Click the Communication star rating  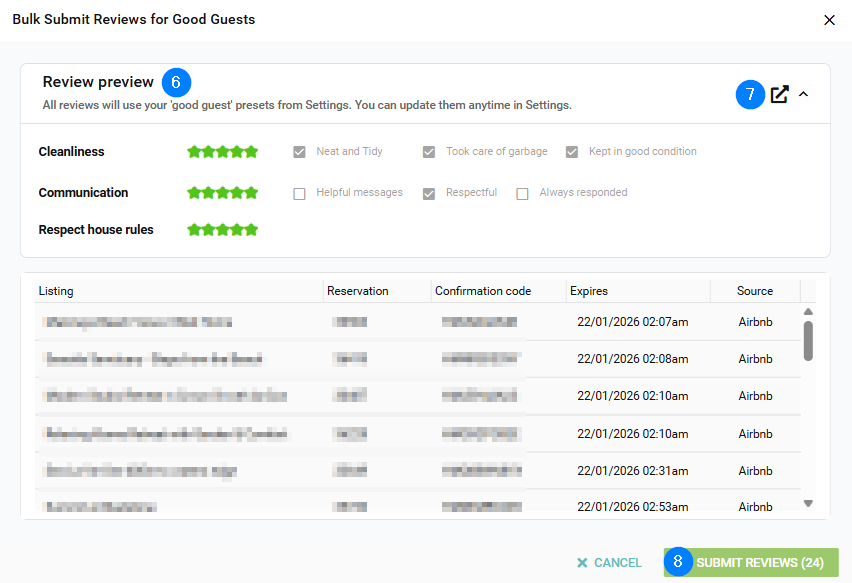[223, 193]
